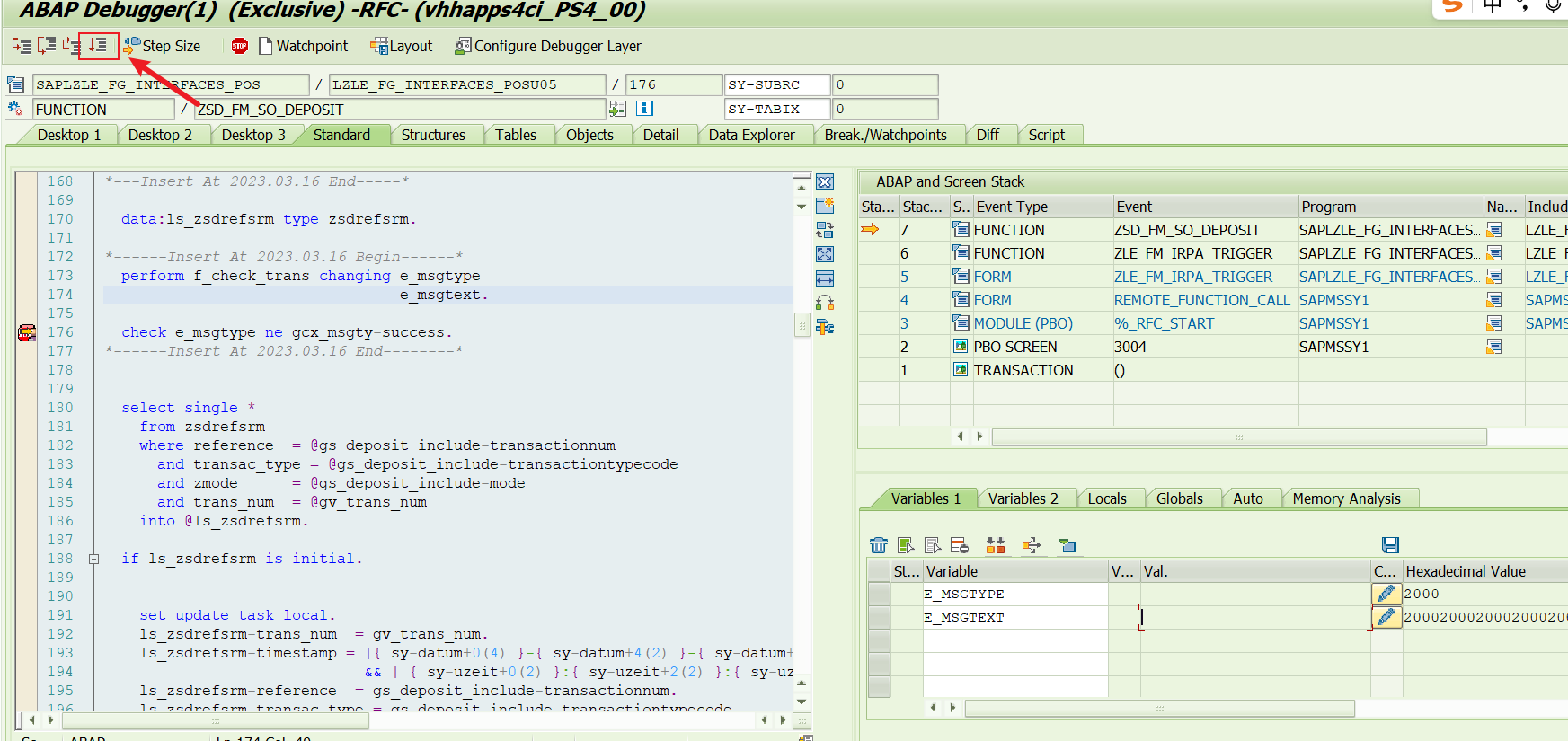The image size is (1568, 741).
Task: Click Configure Debugger Layer
Action: [548, 46]
